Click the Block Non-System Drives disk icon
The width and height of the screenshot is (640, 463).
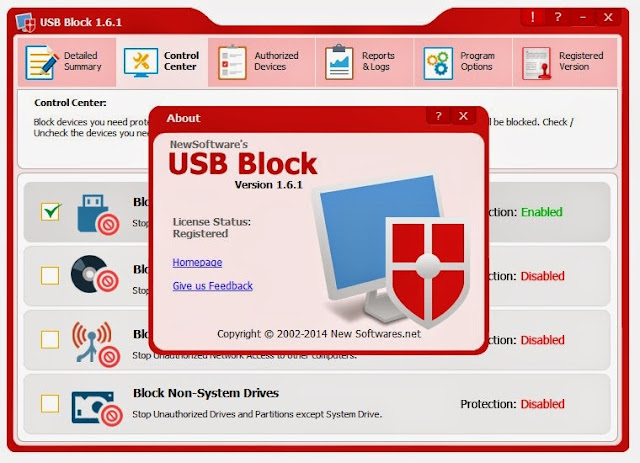click(x=97, y=409)
